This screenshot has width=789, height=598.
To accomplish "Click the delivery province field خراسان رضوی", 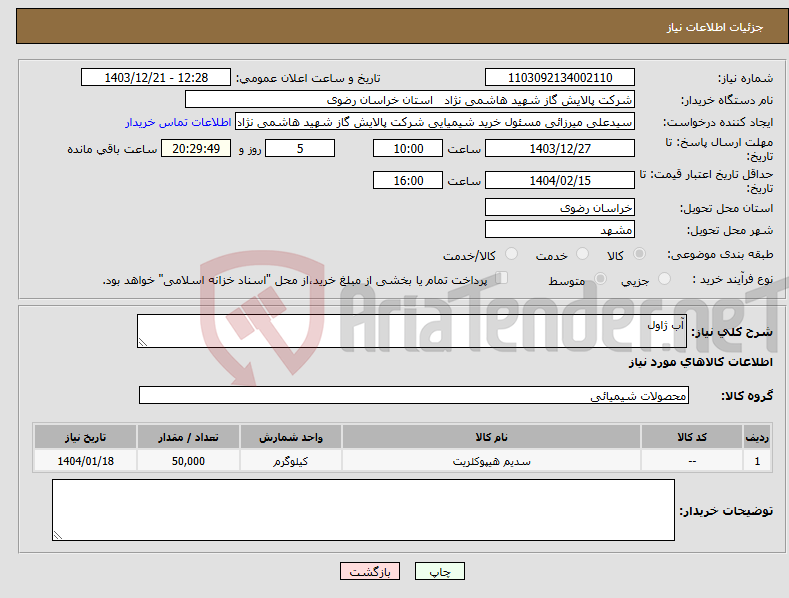I will tap(560, 207).
